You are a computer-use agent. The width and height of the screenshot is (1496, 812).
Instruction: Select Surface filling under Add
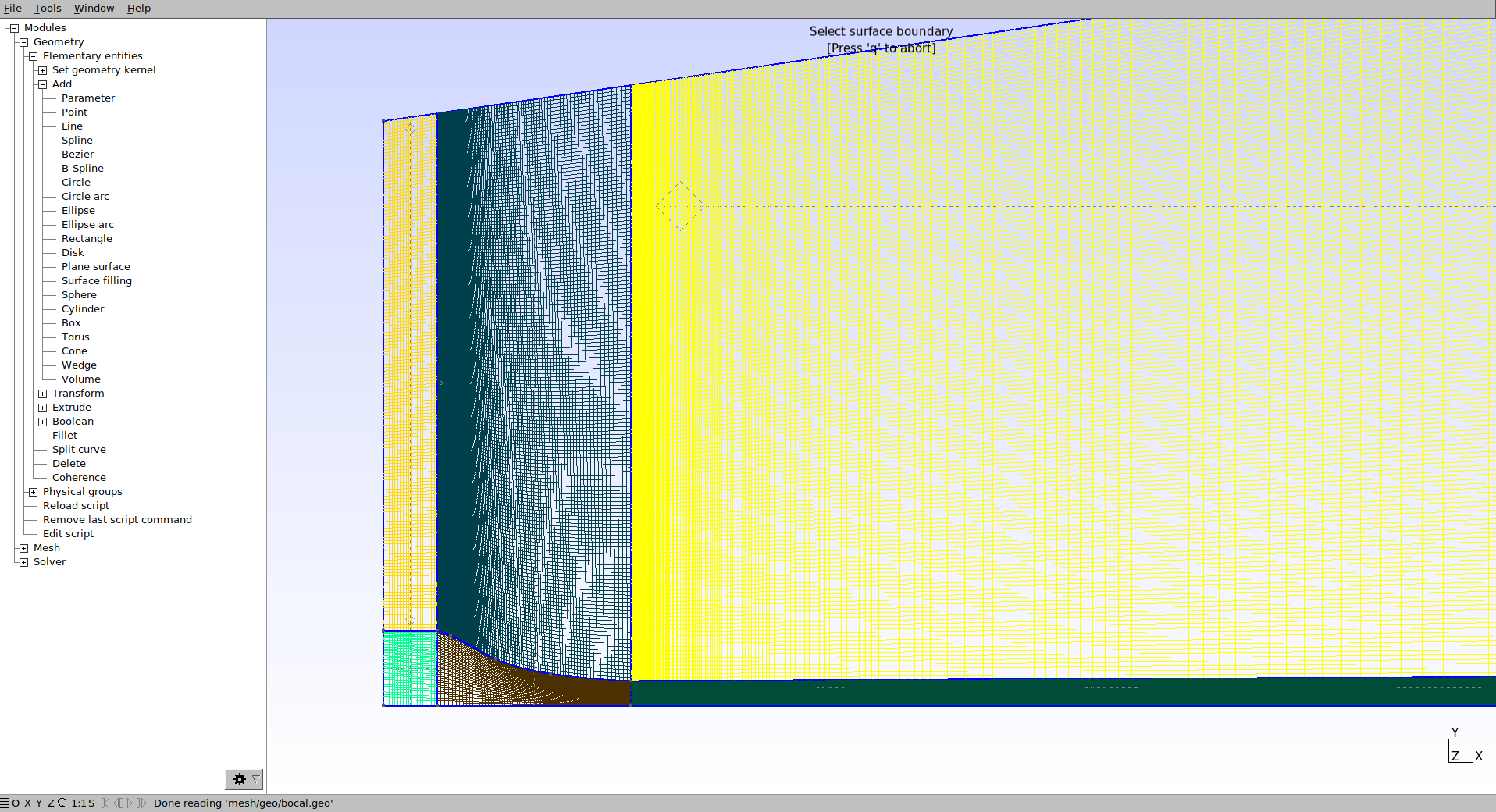coord(97,281)
